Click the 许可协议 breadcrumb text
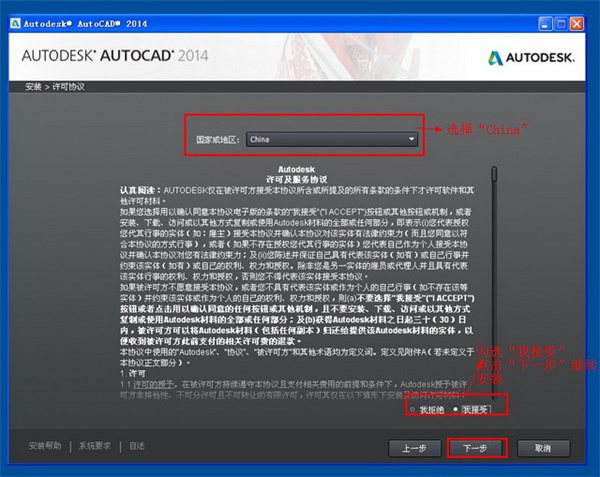The image size is (600, 477). pos(68,87)
